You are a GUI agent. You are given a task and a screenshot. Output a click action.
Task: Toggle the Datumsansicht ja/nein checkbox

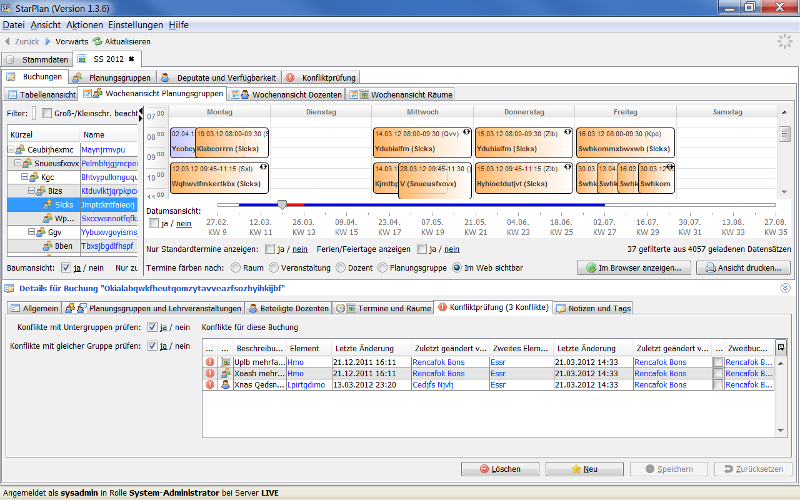point(154,223)
